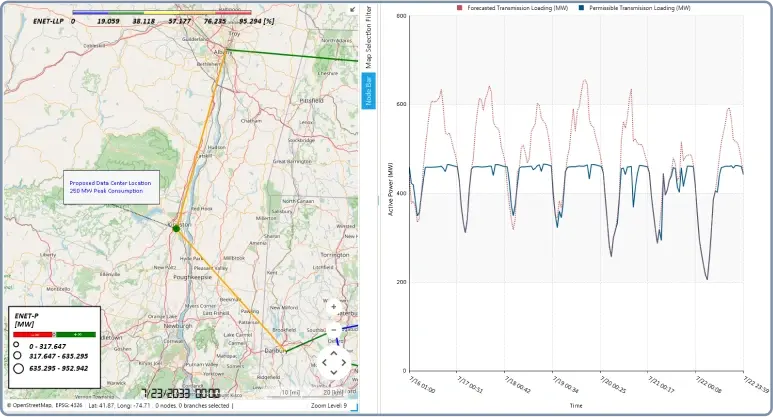Zoom in the map with plus button

333,307
